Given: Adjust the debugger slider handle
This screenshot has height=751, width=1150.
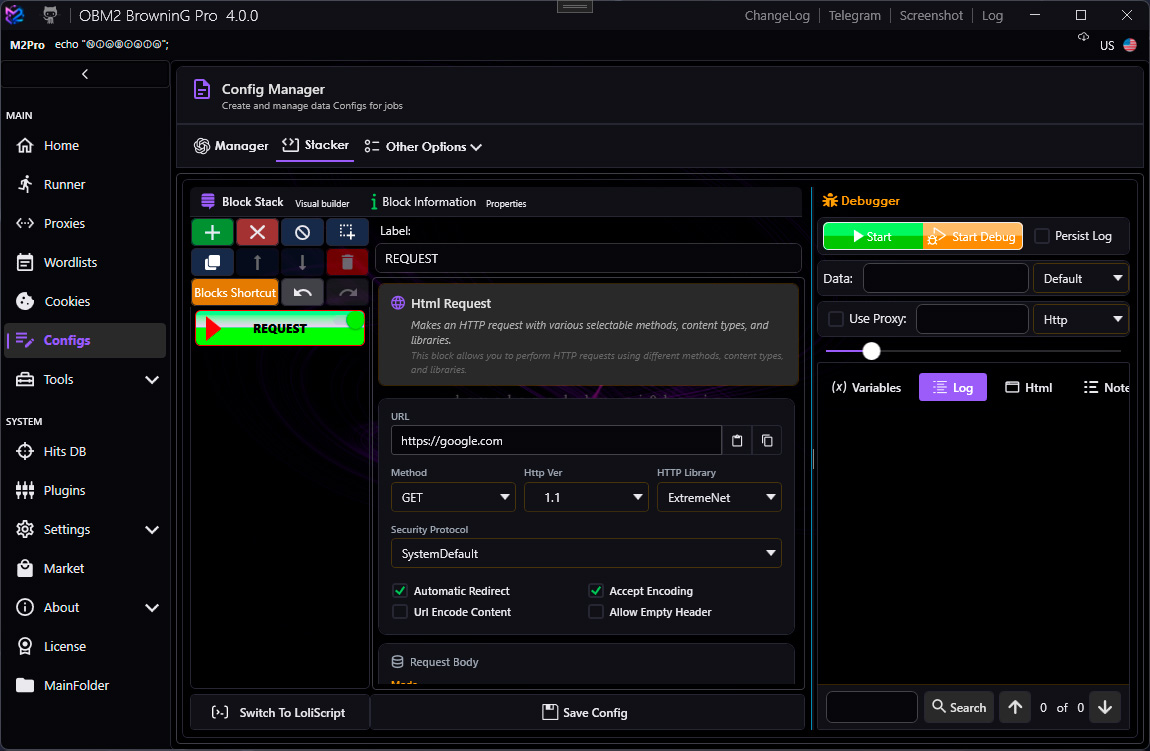Looking at the screenshot, I should [871, 351].
